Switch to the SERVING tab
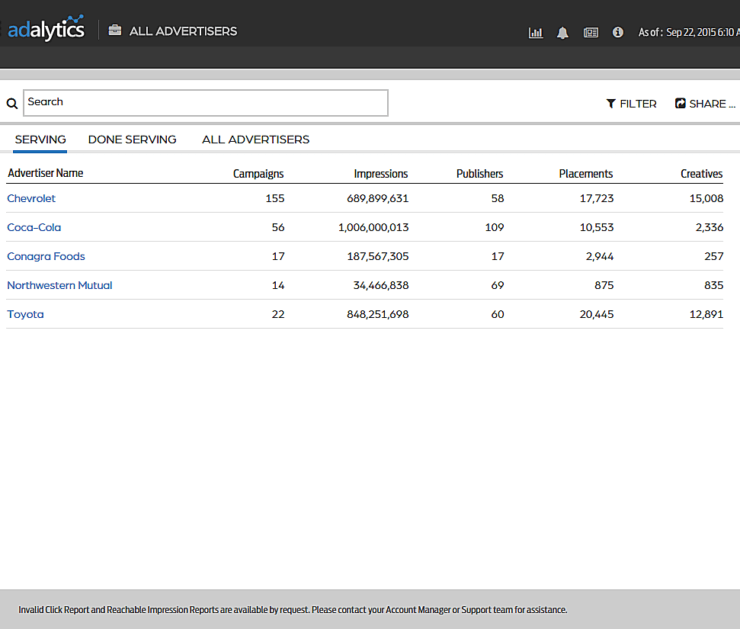This screenshot has height=629, width=740. [x=40, y=140]
